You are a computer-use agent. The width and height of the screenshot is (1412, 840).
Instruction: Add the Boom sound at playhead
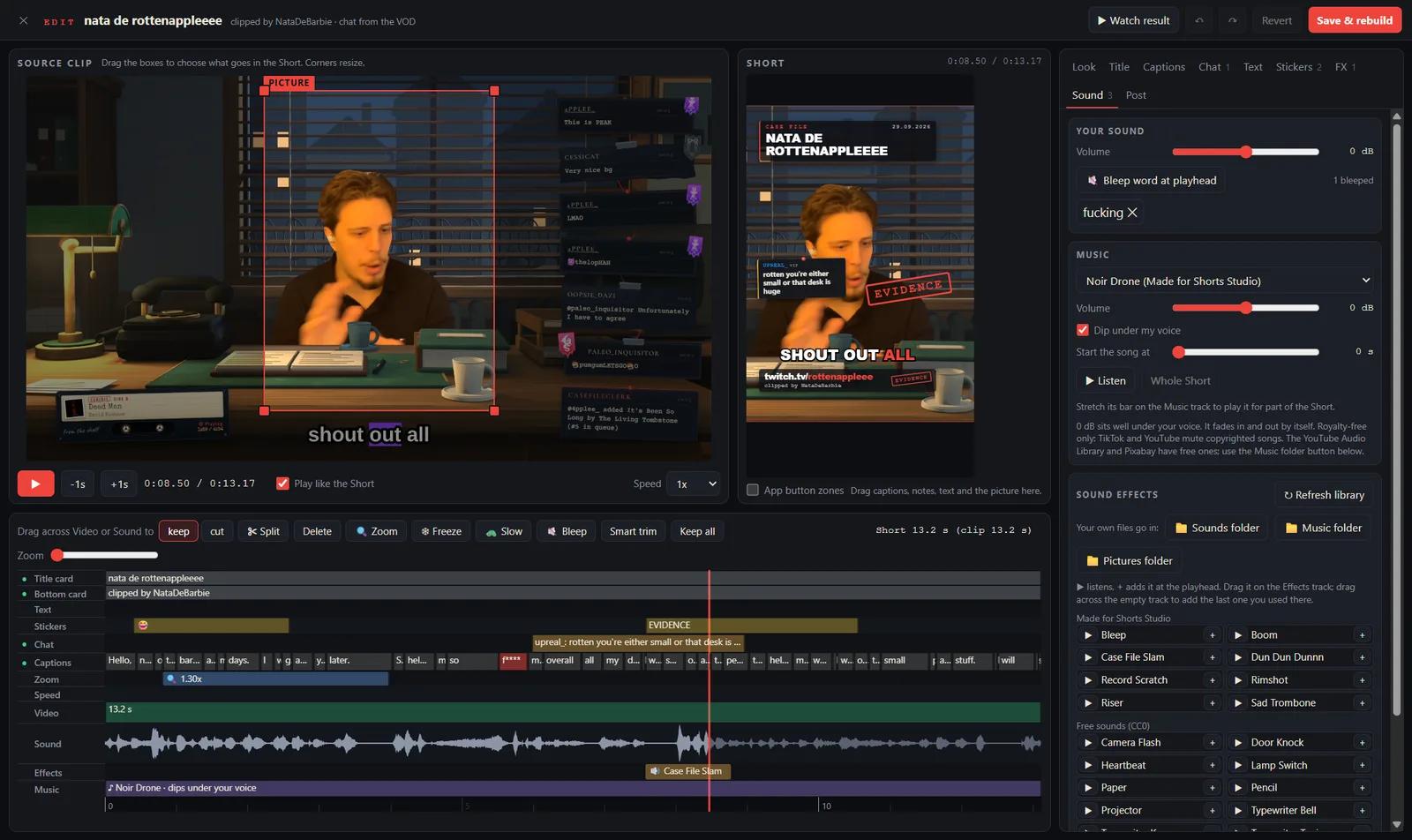pyautogui.click(x=1362, y=635)
